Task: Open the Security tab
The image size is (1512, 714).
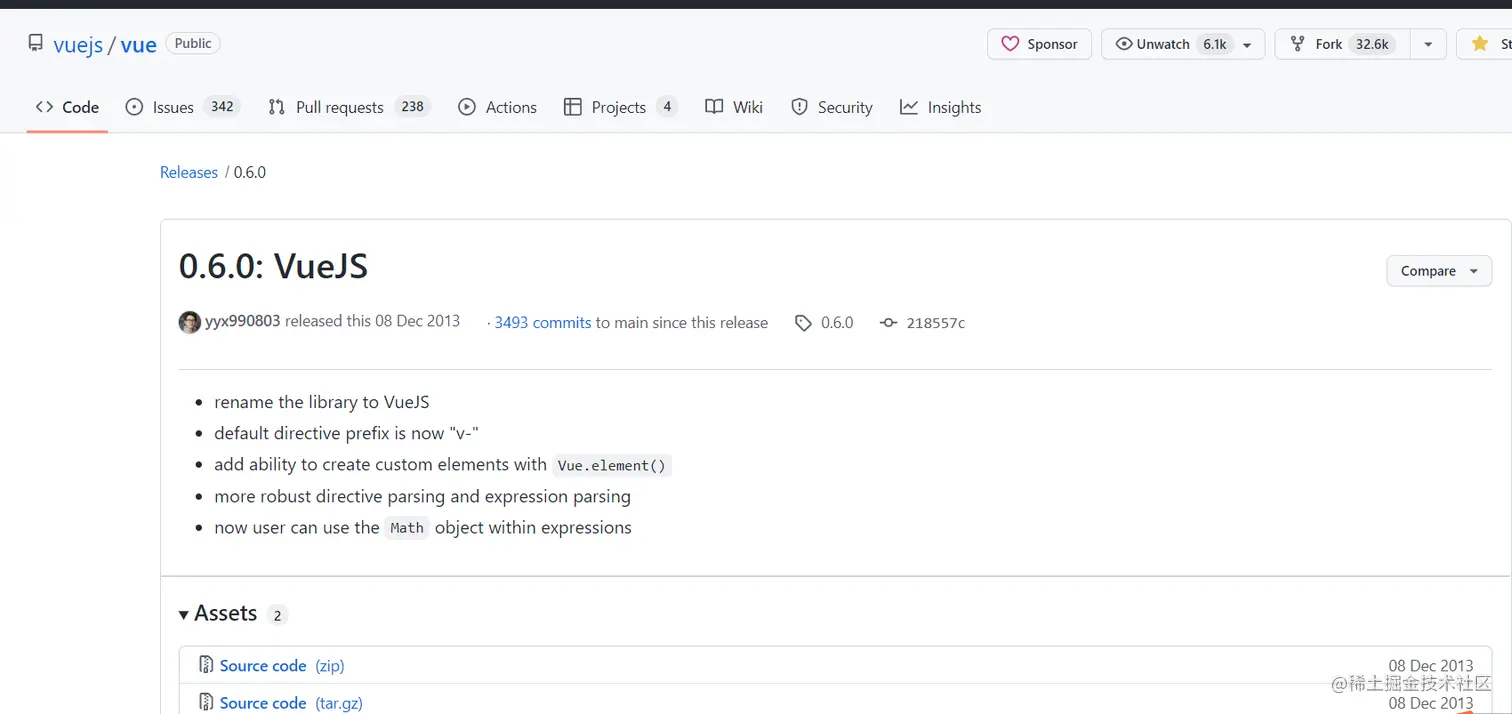Action: point(832,107)
